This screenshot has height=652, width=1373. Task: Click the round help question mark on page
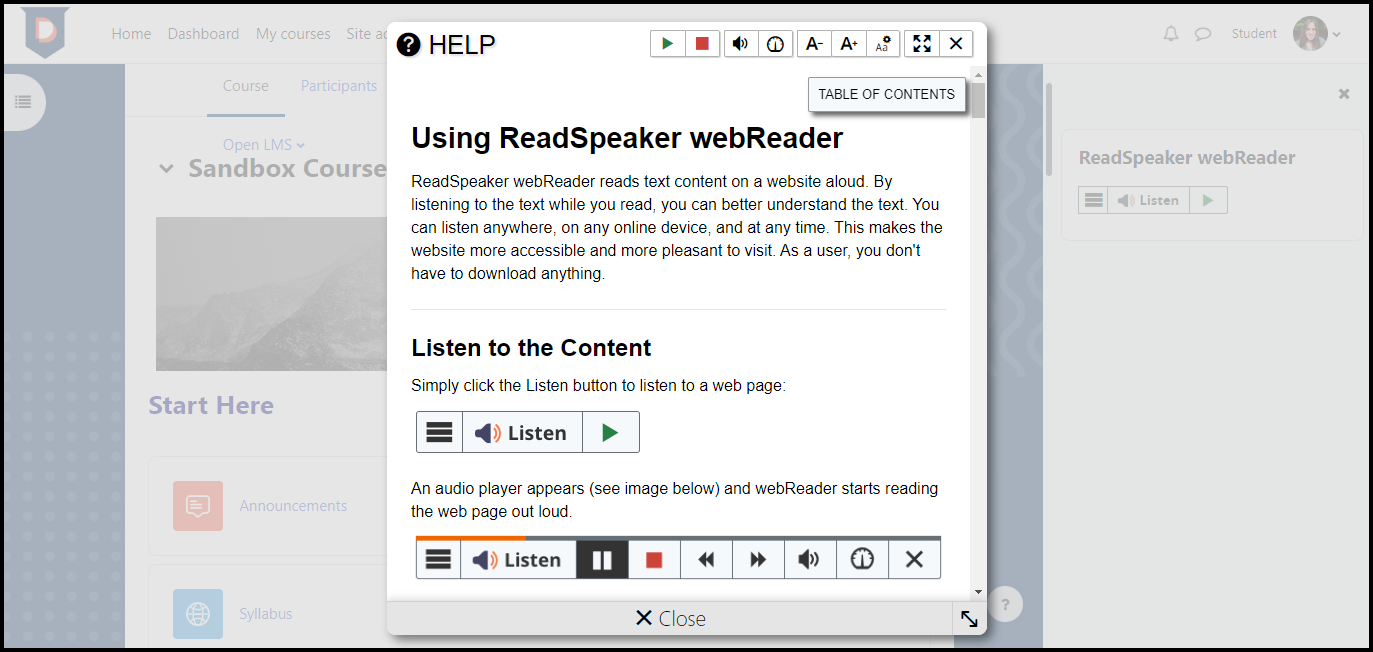[x=1005, y=604]
